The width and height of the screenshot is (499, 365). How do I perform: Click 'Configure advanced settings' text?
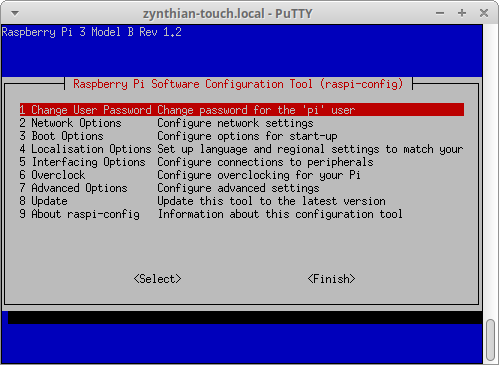(238, 188)
